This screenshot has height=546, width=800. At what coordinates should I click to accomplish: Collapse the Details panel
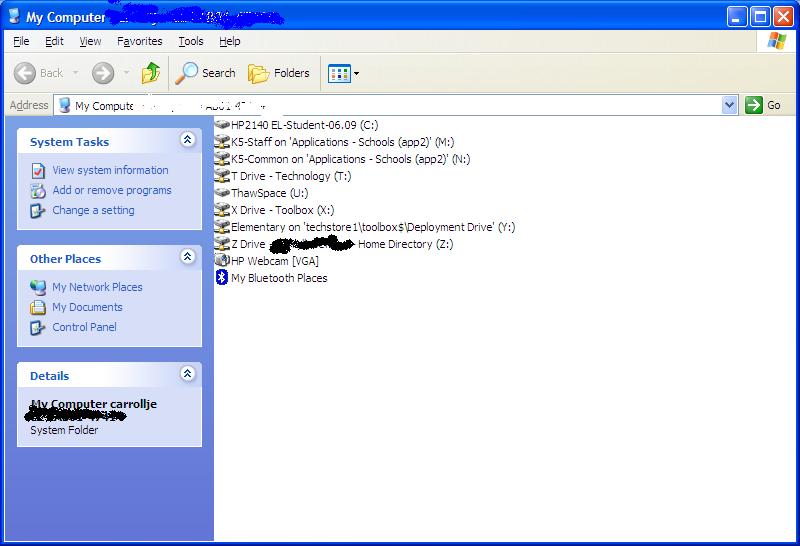tap(187, 374)
